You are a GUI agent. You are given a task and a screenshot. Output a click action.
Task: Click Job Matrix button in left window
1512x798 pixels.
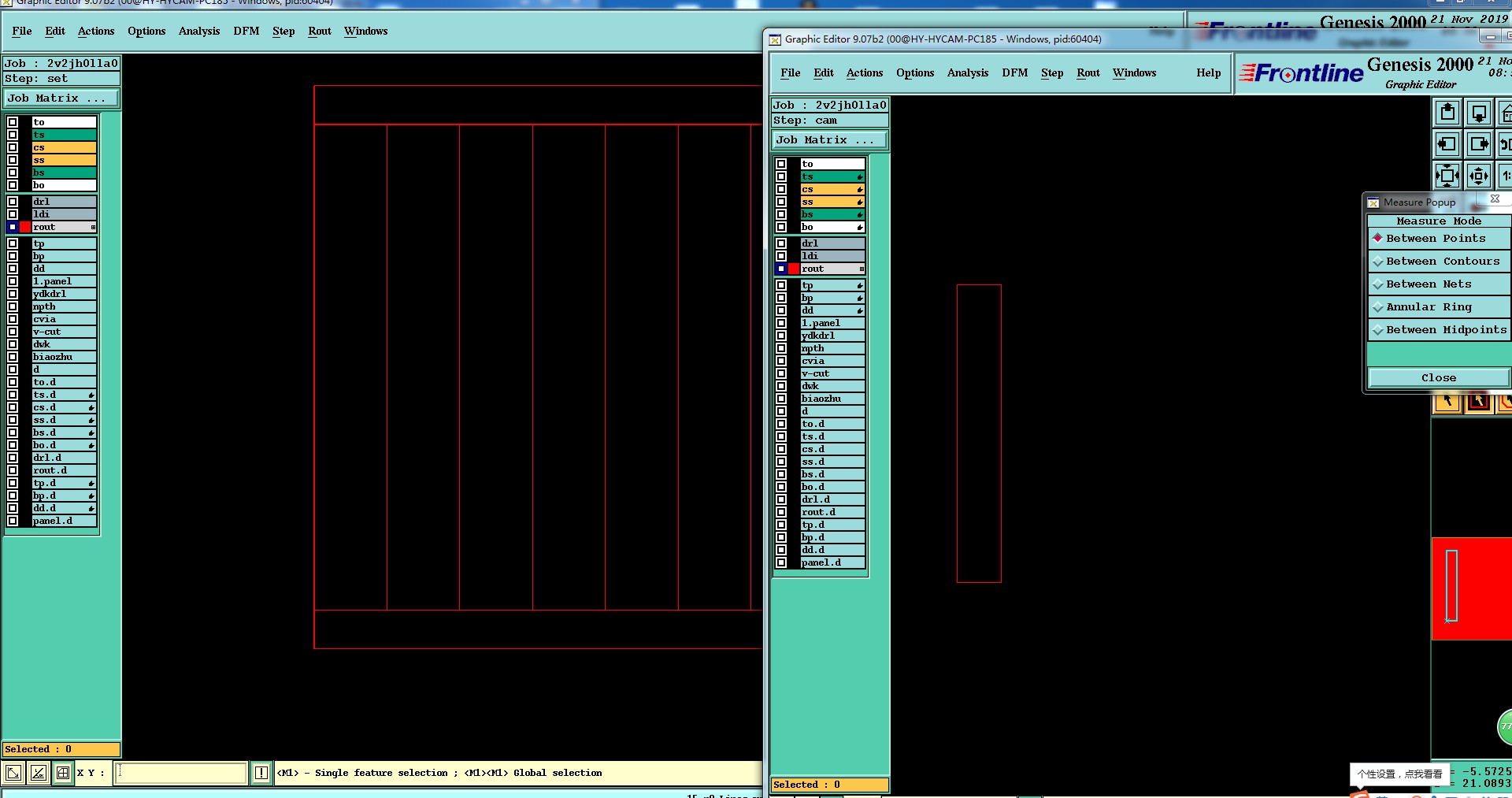pyautogui.click(x=61, y=98)
